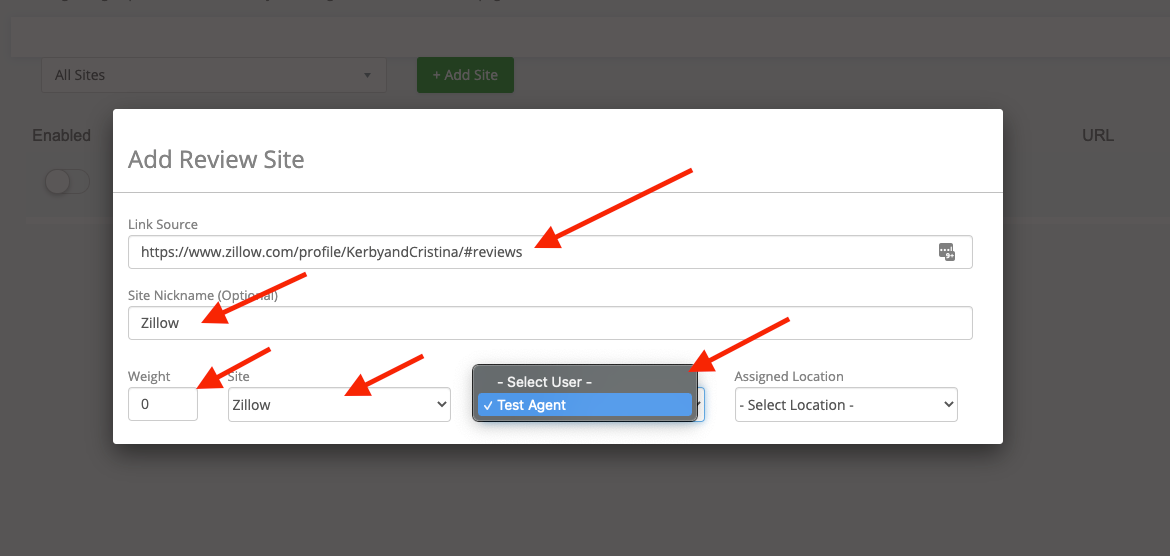1170x556 pixels.
Task: Click the Enabled column header
Action: tap(62, 135)
